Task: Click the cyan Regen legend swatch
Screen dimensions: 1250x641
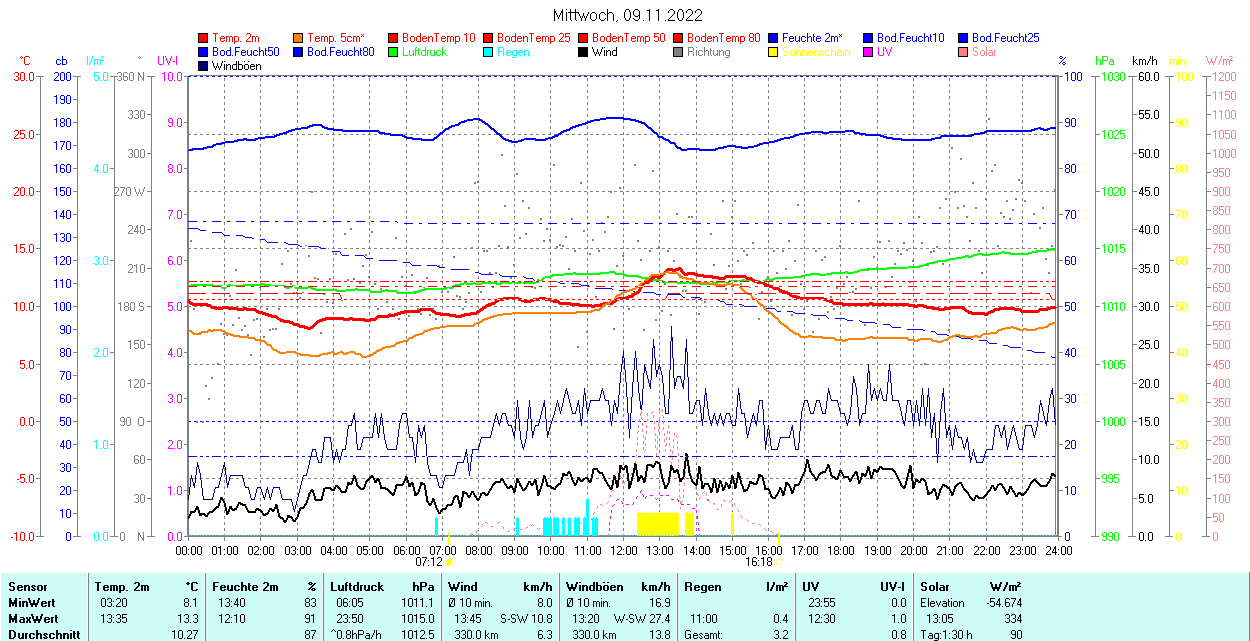Action: (488, 52)
